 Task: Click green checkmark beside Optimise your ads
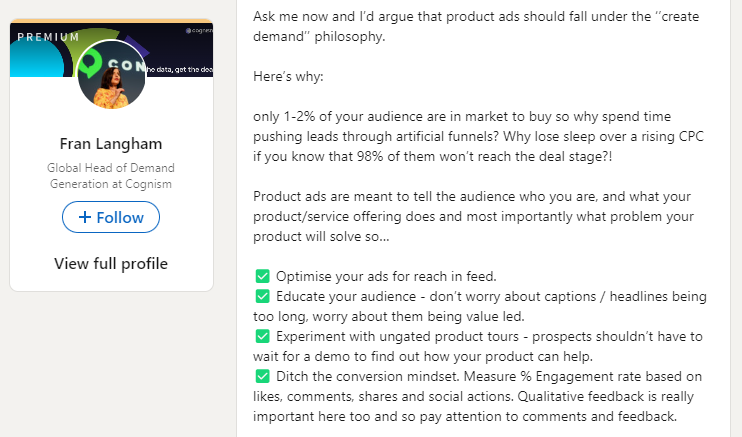[x=263, y=275]
